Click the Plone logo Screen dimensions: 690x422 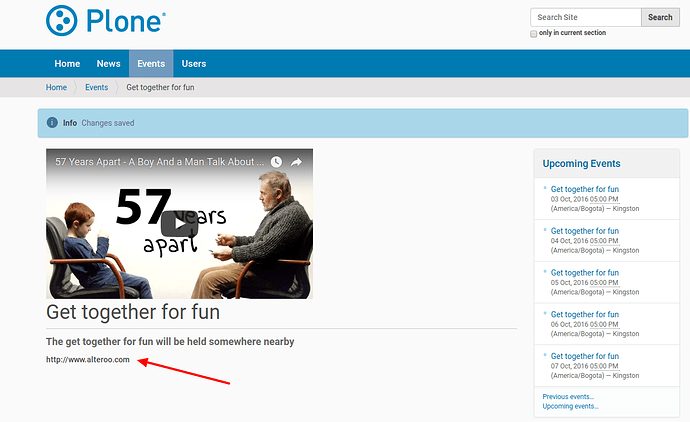pos(106,21)
